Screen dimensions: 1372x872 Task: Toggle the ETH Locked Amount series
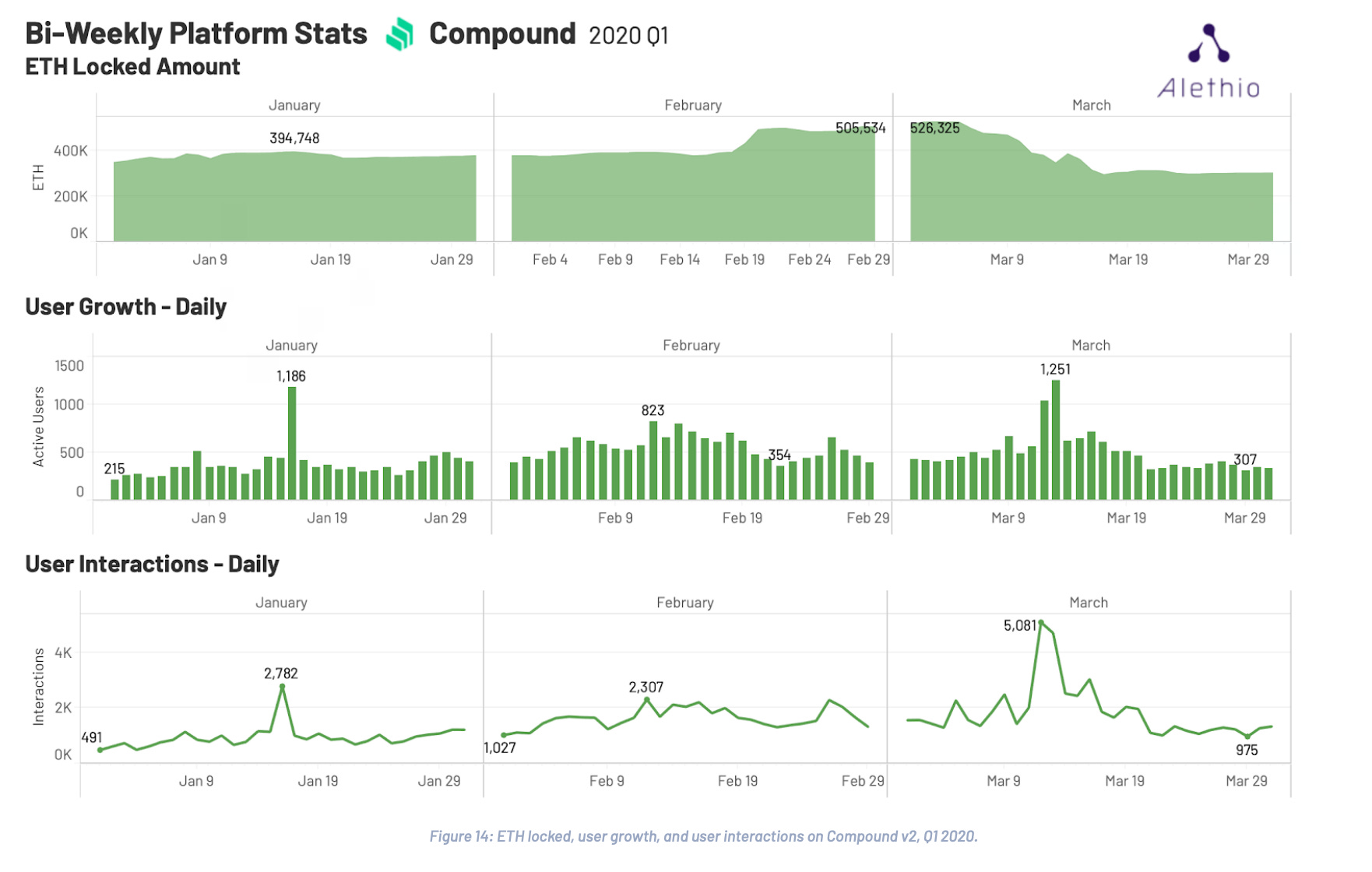[x=132, y=66]
